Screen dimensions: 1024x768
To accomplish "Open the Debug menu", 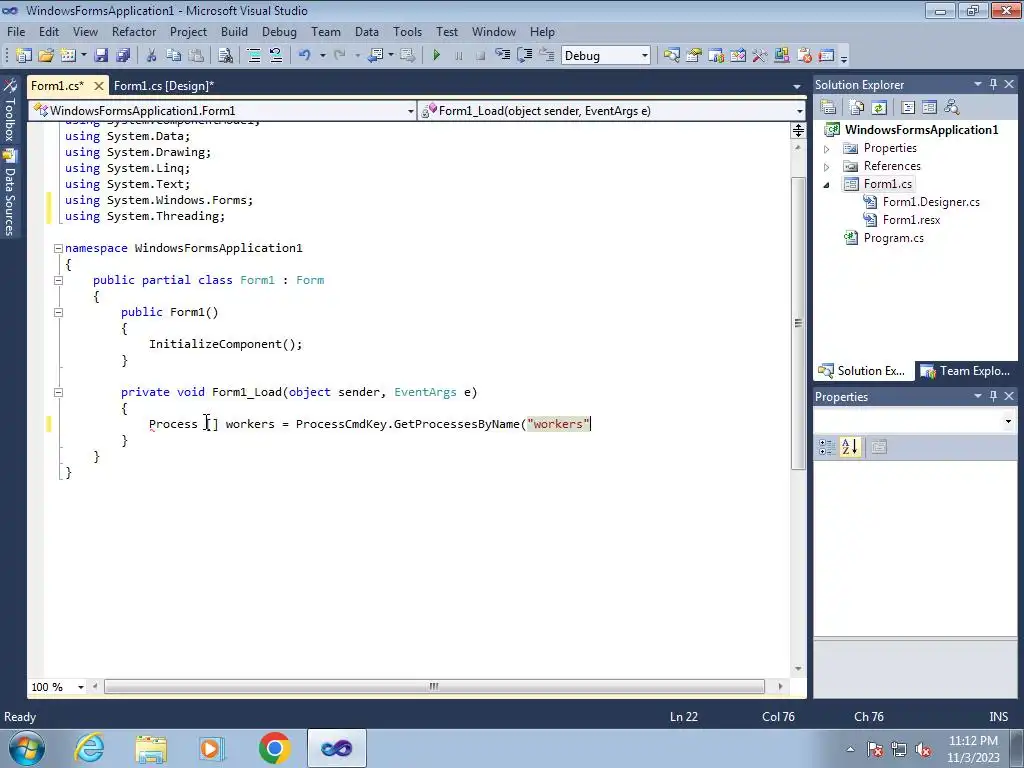I will tap(279, 31).
